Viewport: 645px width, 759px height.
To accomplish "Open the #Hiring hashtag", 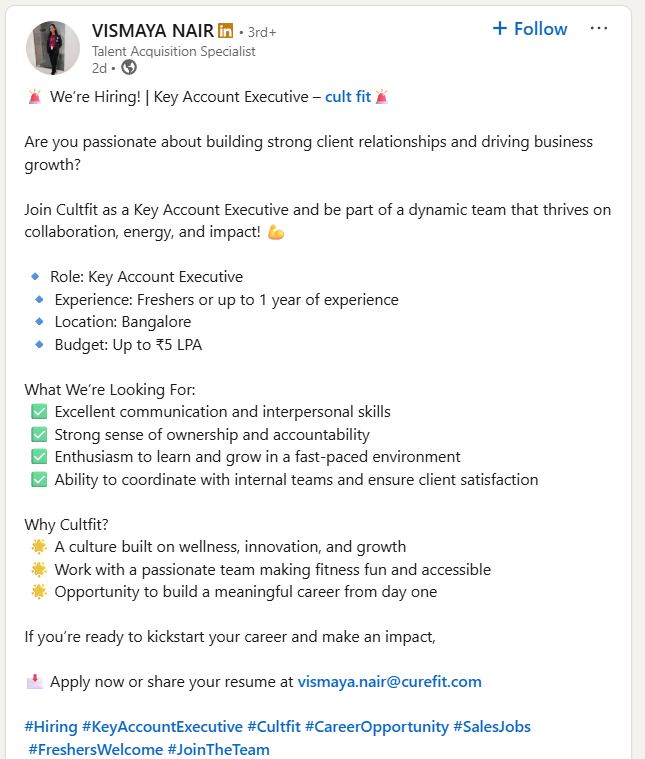I will [50, 727].
